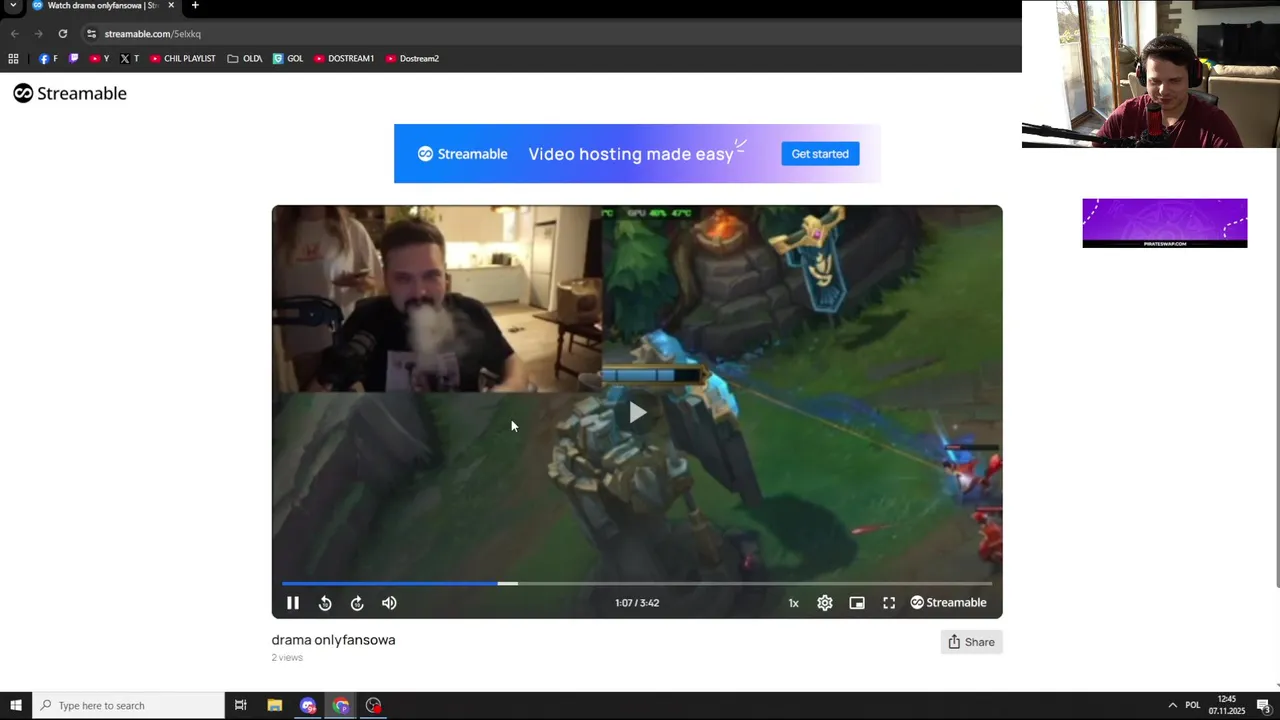Image resolution: width=1280 pixels, height=720 pixels.
Task: Open the tab search dropdown arrow
Action: 13,6
